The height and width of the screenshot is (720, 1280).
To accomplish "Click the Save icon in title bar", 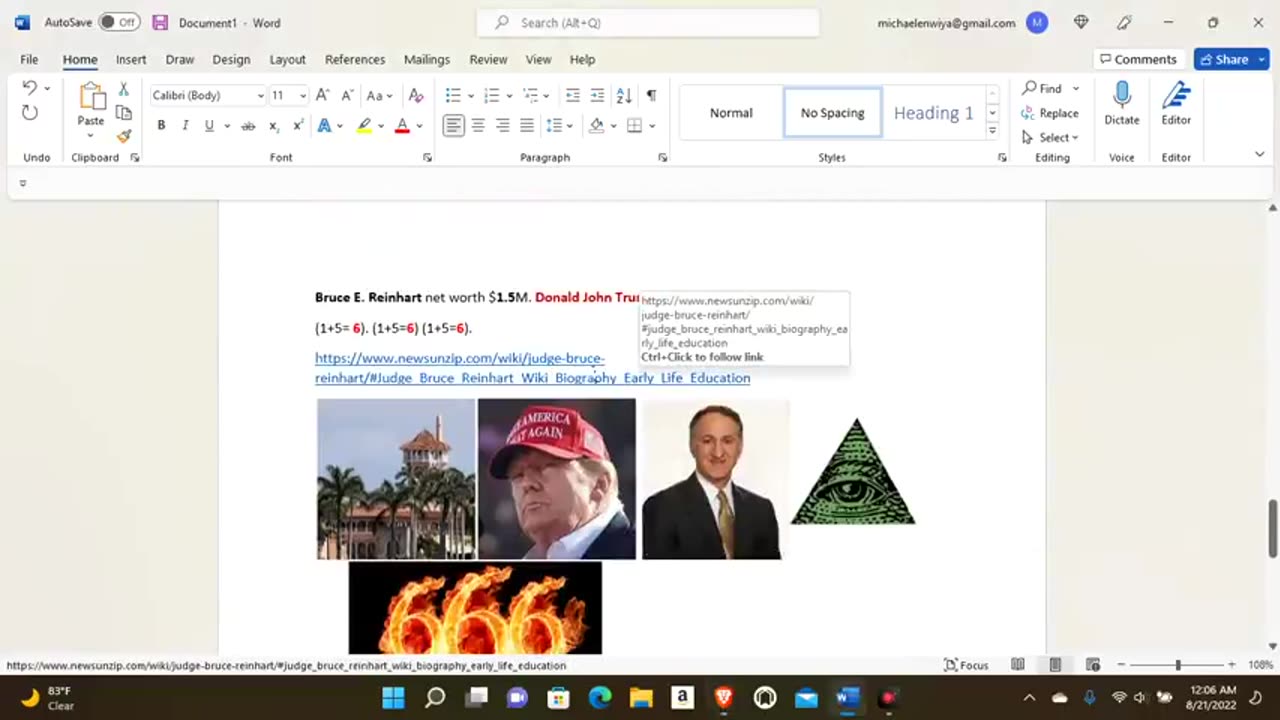I will 160,22.
